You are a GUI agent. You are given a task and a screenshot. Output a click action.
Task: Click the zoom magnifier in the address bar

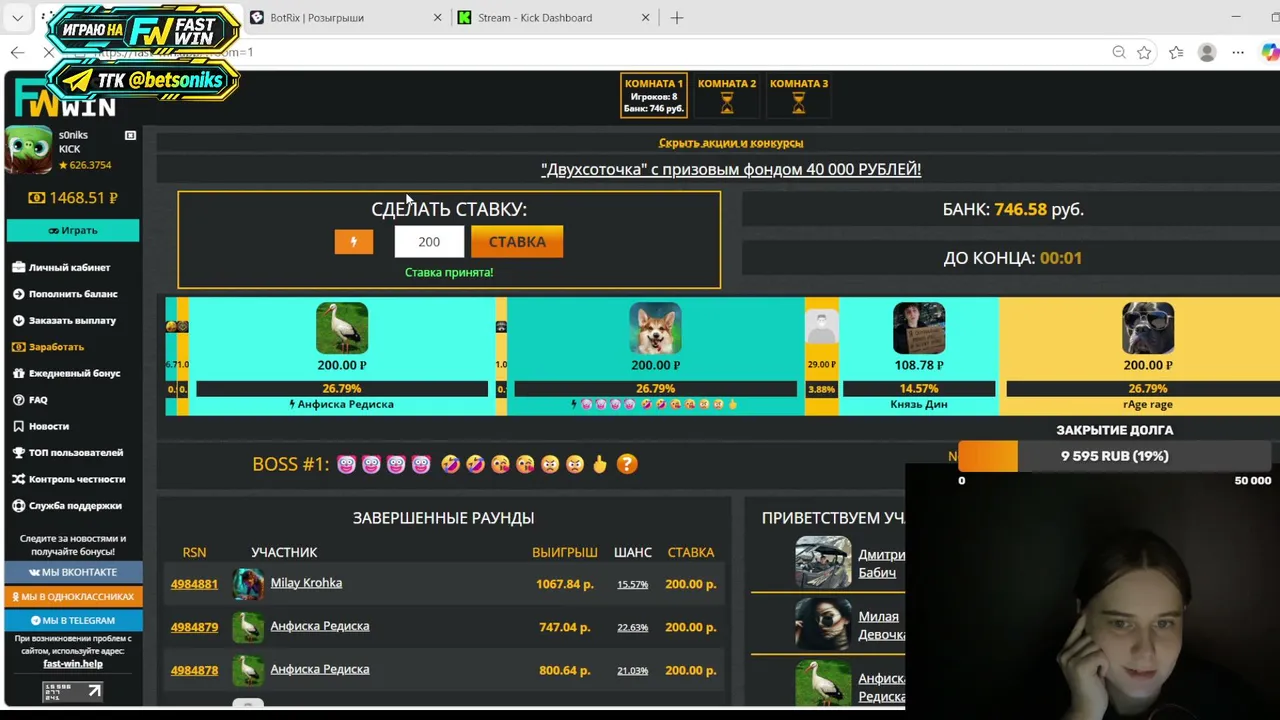[x=1119, y=52]
